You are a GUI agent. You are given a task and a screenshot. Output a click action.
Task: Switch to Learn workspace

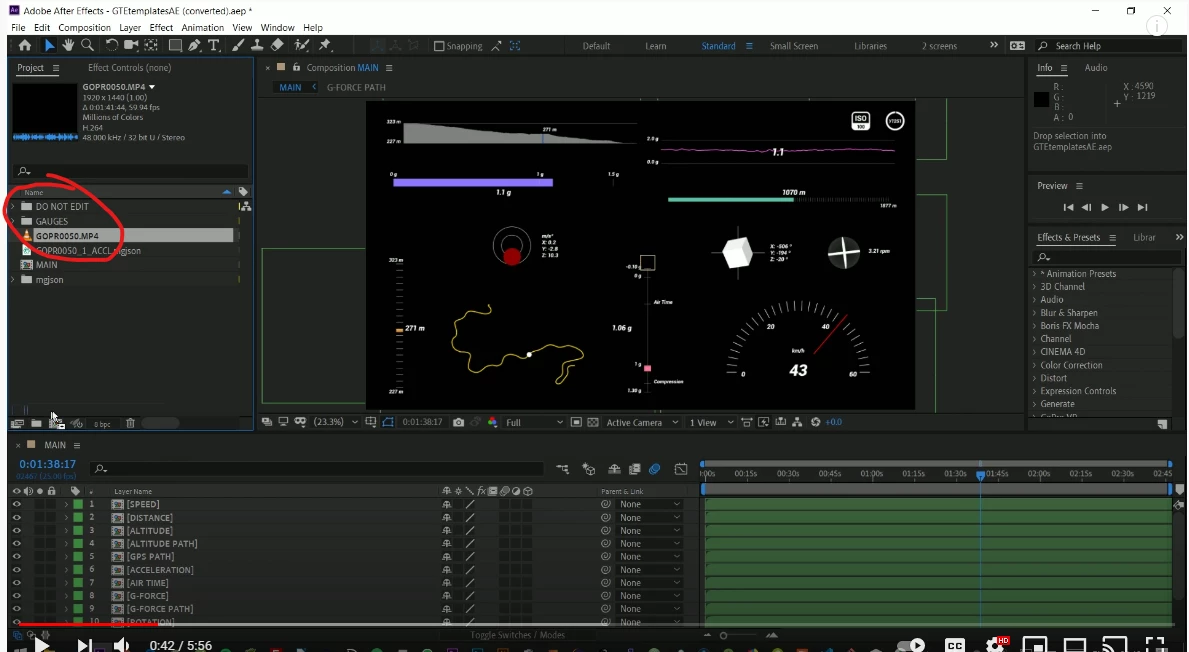tap(655, 46)
